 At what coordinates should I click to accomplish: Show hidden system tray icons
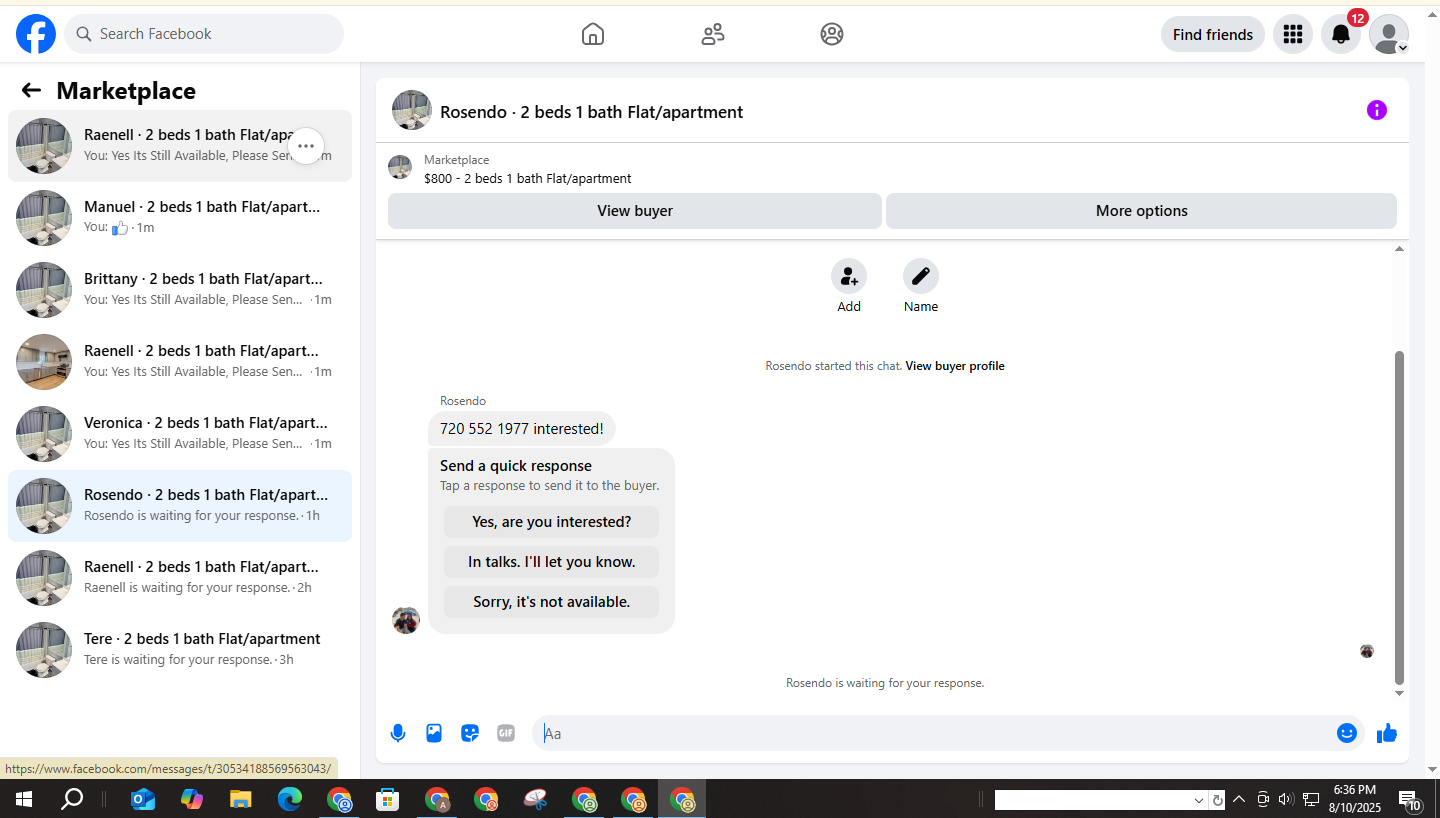(1239, 799)
